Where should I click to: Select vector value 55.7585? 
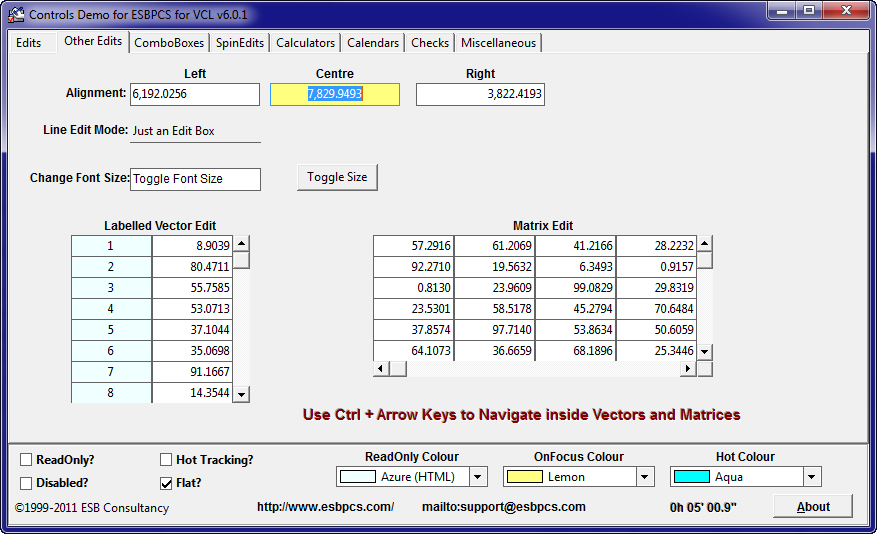pos(192,288)
